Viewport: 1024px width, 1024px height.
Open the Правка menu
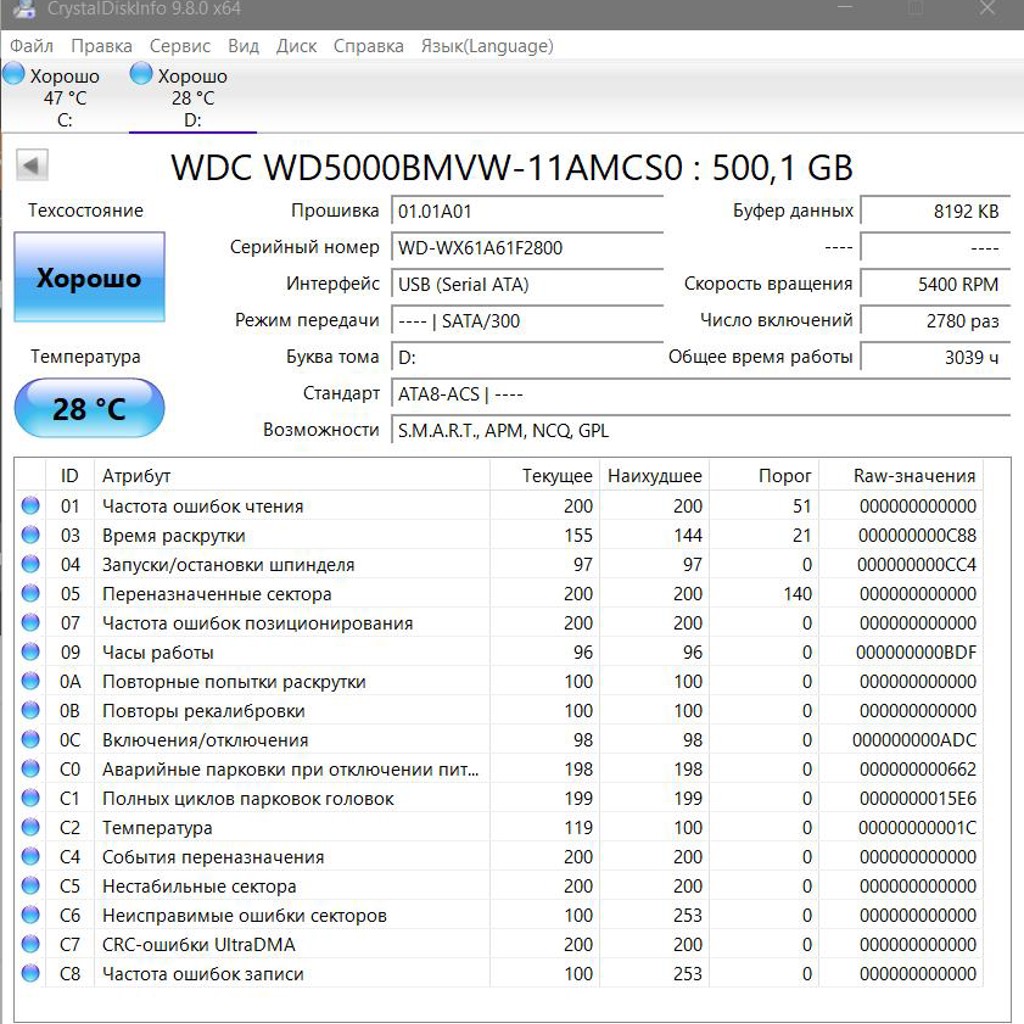coord(101,46)
